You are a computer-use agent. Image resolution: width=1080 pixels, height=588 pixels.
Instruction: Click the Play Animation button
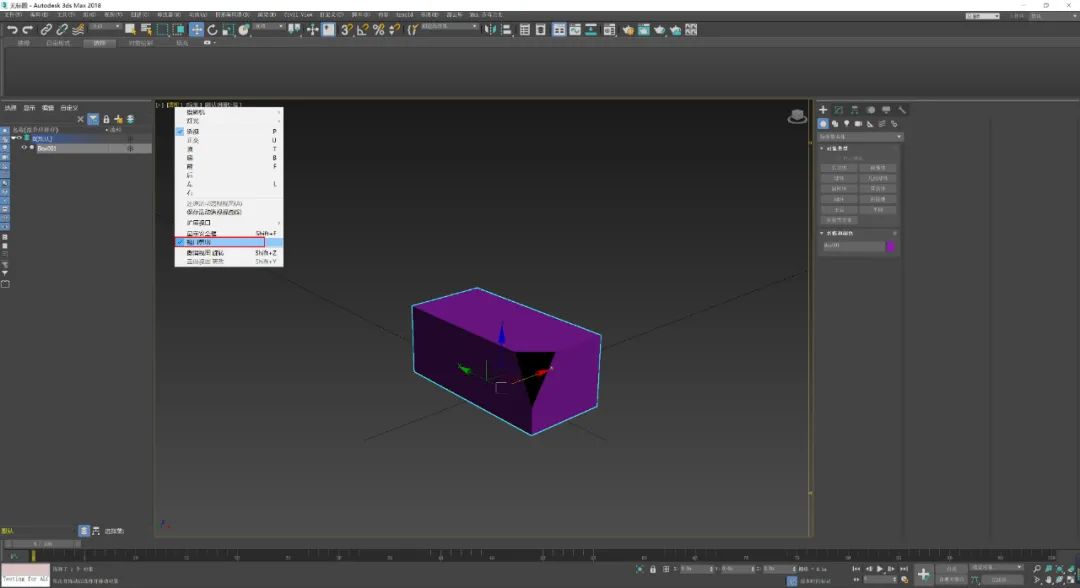[880, 569]
